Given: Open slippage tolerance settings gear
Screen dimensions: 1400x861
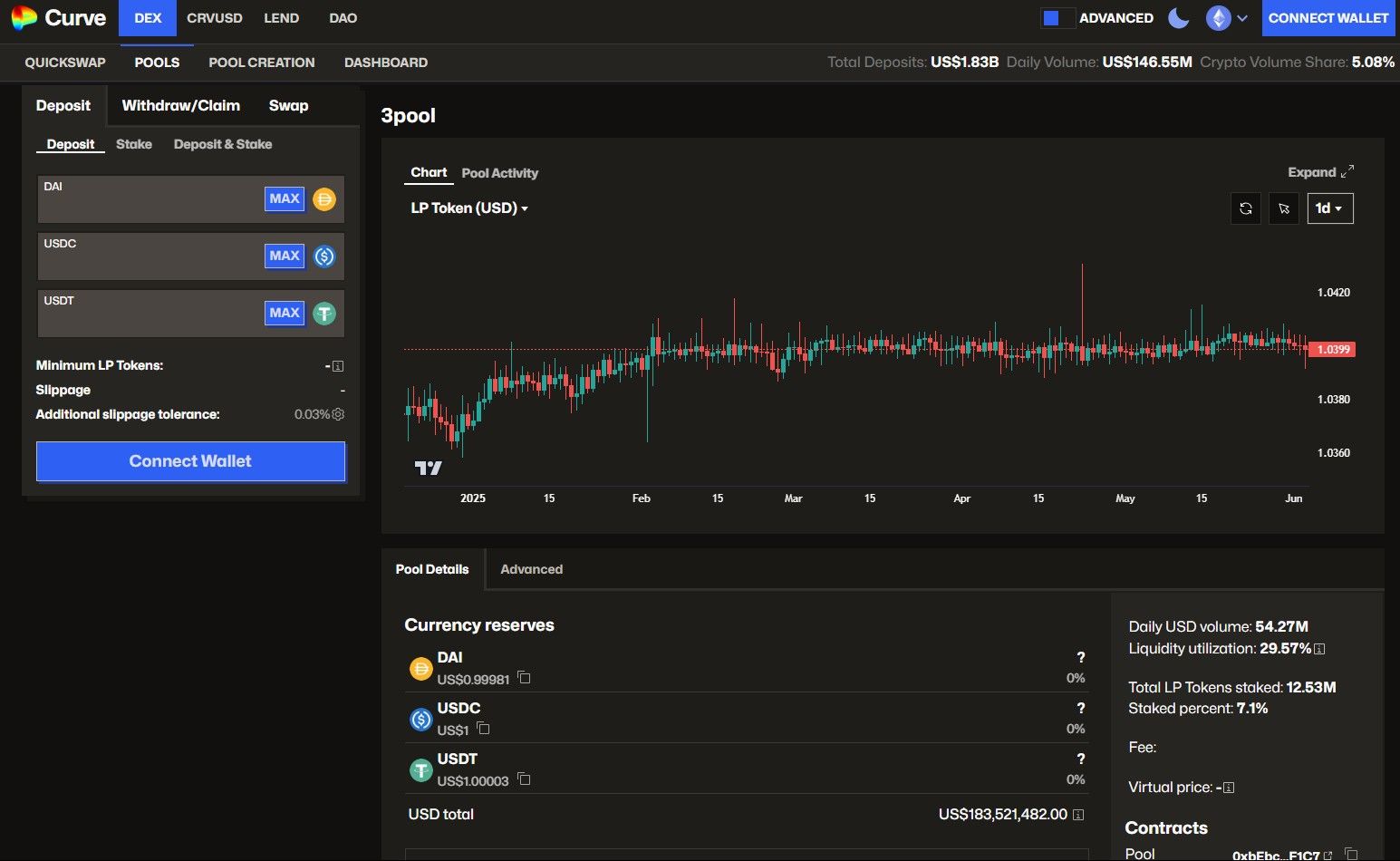Looking at the screenshot, I should 338,414.
